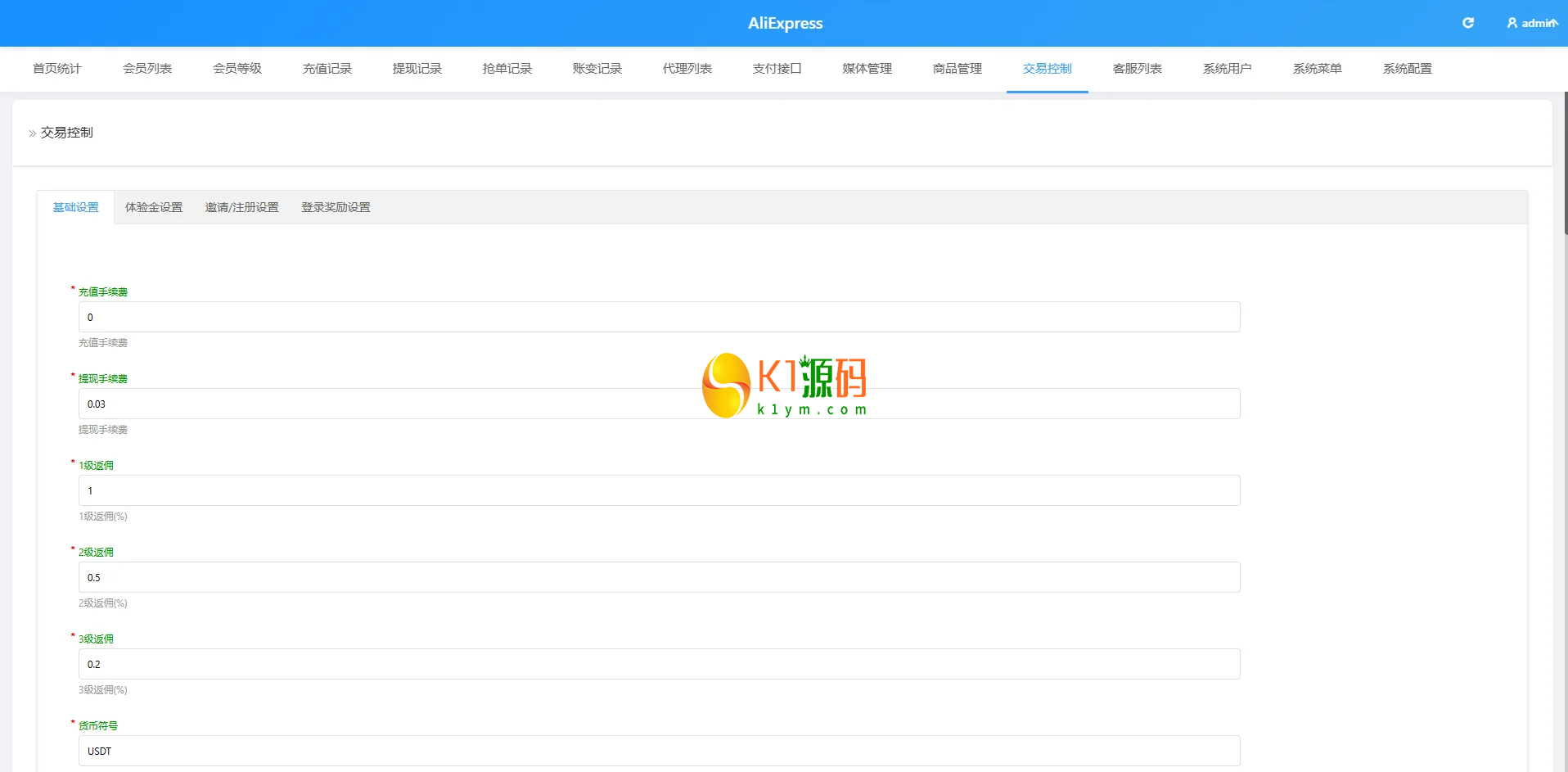Click the page vertical scrollbar

[1565, 164]
